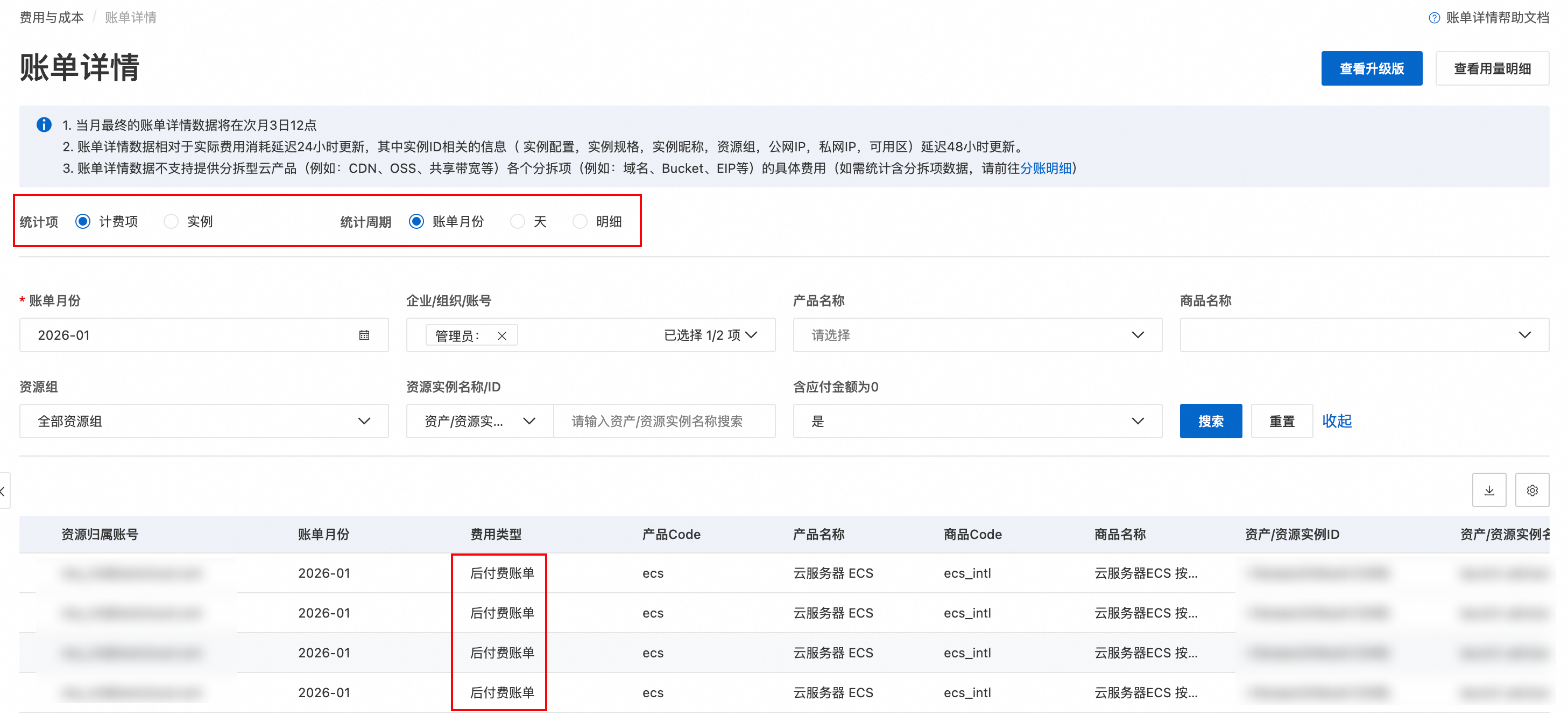This screenshot has height=715, width=1568.
Task: Click the 查看升级版 button
Action: 1371,69
